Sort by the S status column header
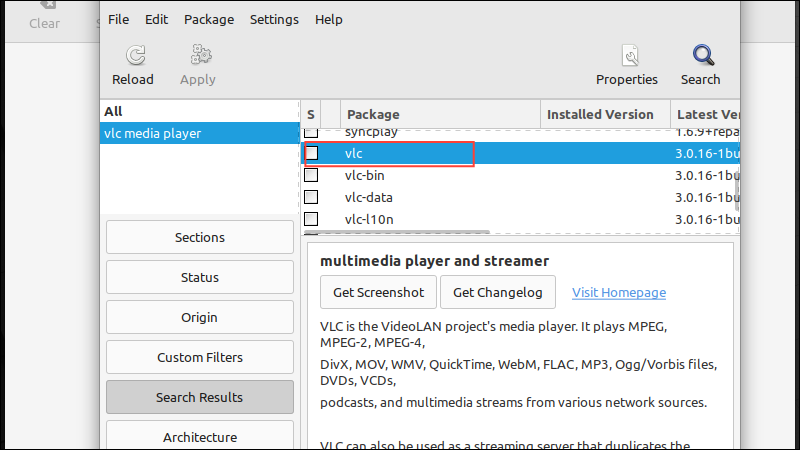 [311, 114]
